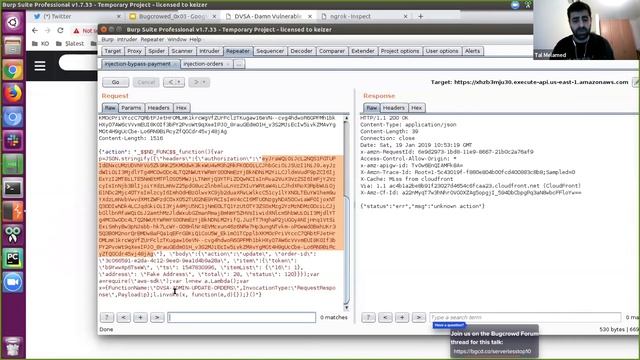This screenshot has height=360, width=640.
Task: Switch to the Decoder tool tab
Action: [301, 51]
